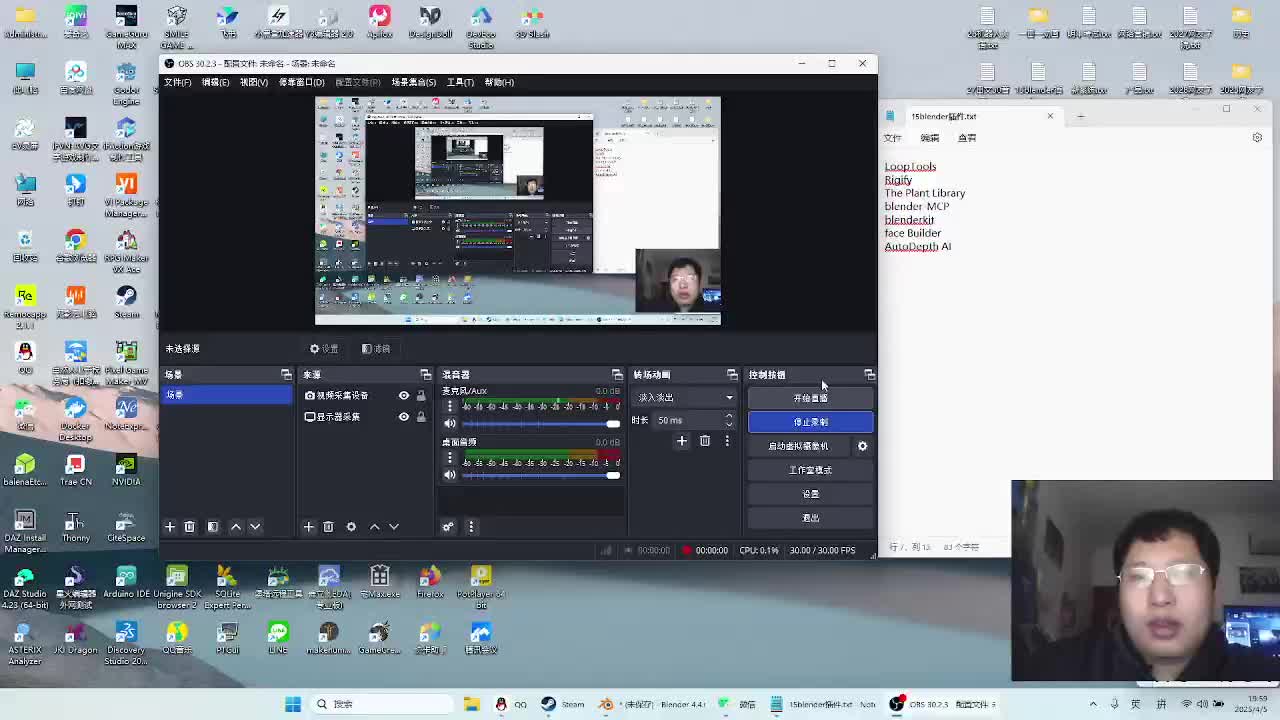
Task: Adjust the 桌面音频 volume slider
Action: click(541, 475)
